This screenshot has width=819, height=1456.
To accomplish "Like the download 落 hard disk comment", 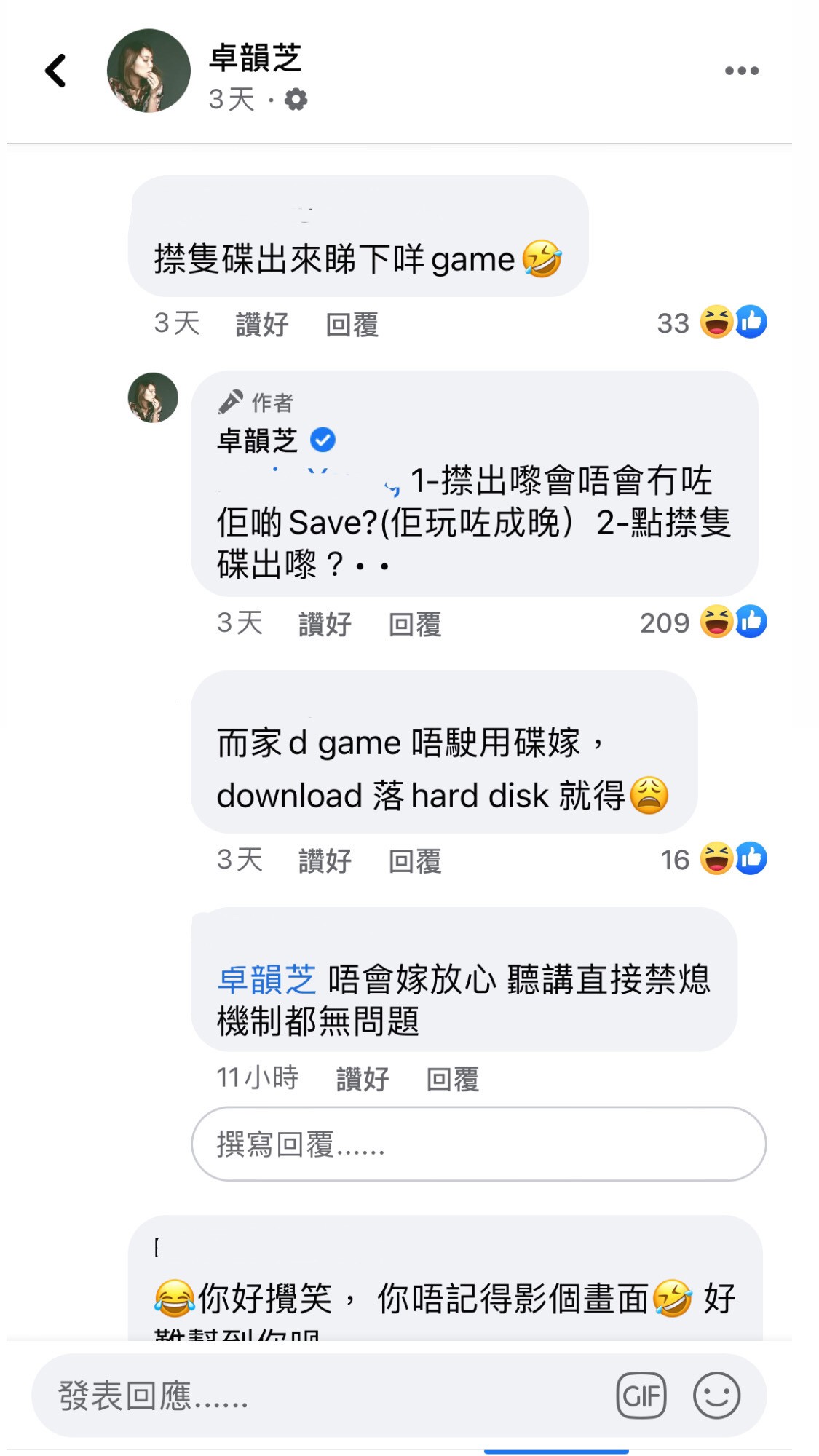I will (325, 860).
